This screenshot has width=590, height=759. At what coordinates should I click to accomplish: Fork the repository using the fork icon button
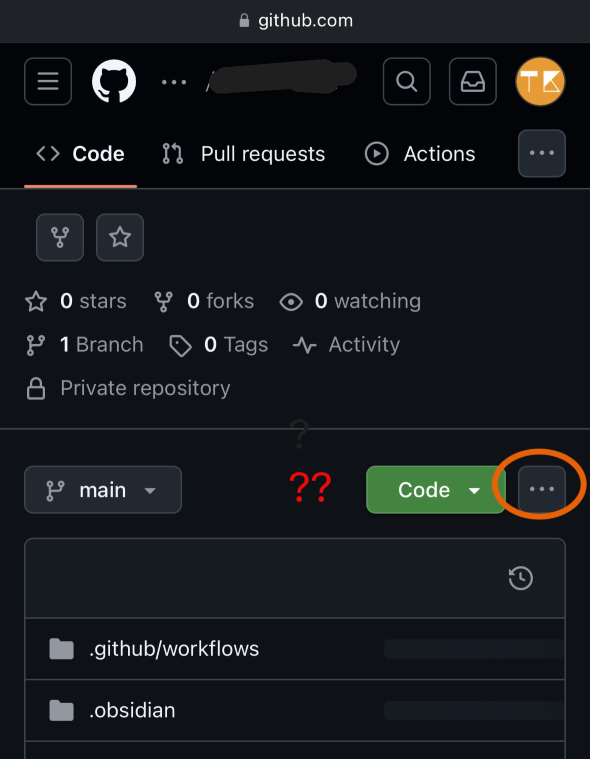coord(60,237)
